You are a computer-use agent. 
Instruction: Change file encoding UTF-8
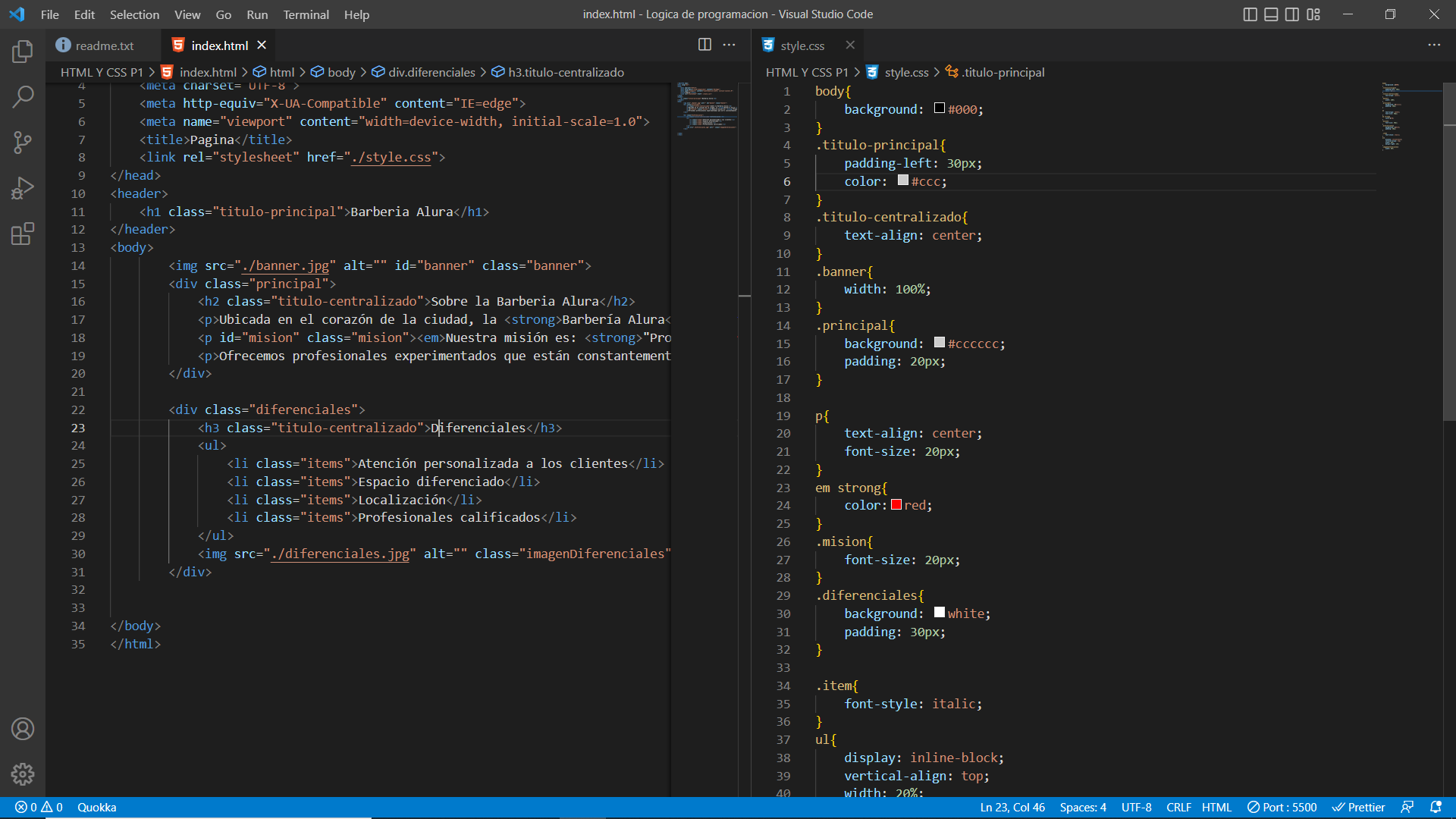pos(1136,808)
